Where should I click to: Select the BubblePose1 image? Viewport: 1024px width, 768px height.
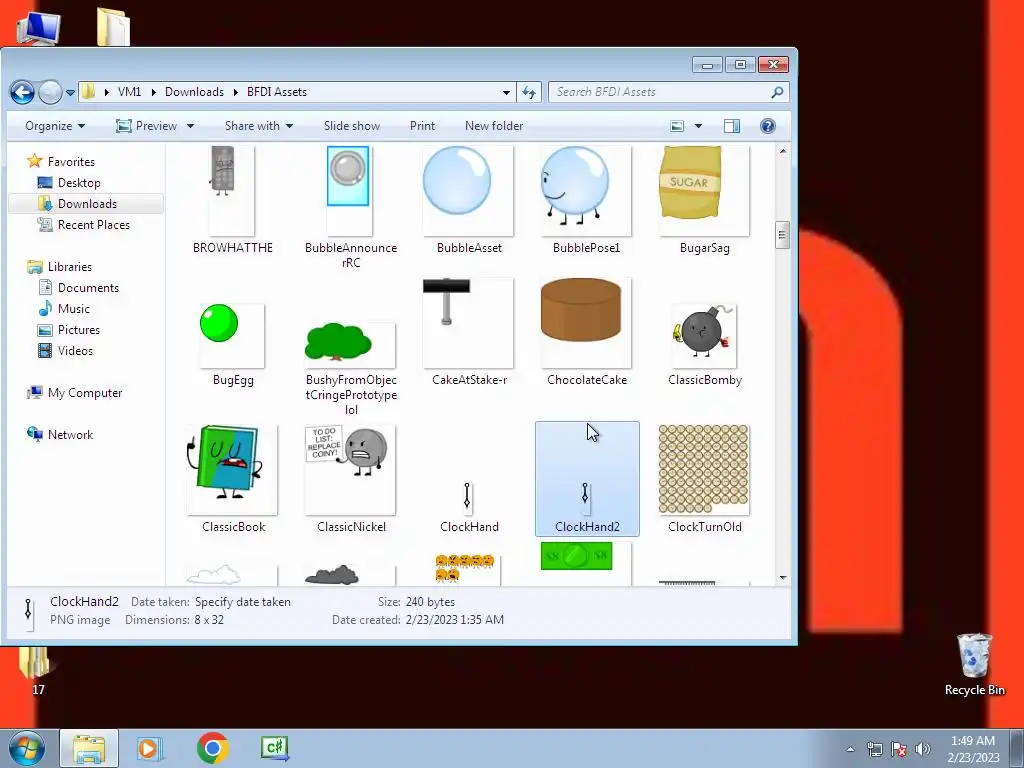point(586,199)
